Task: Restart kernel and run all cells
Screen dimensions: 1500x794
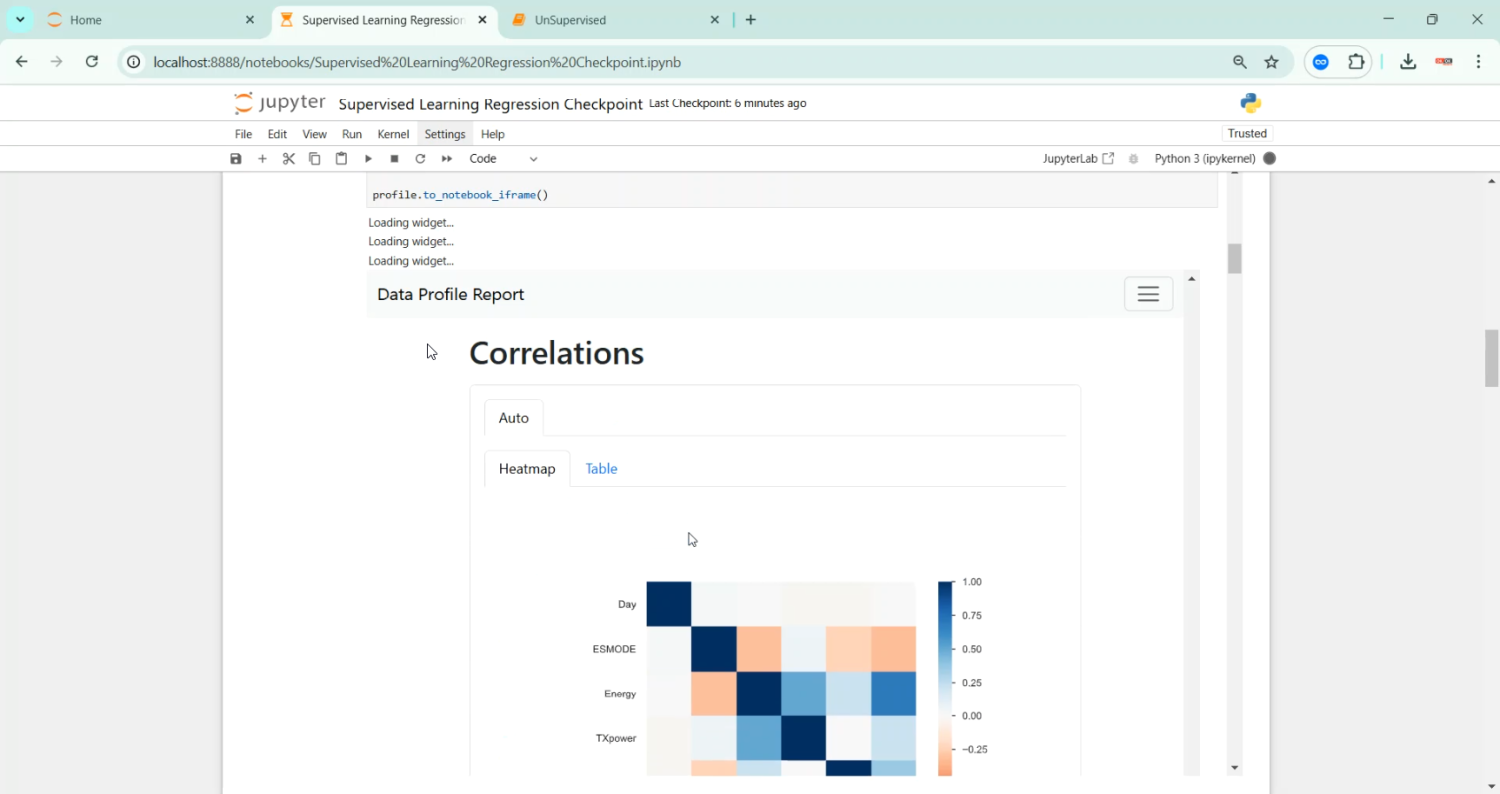Action: pyautogui.click(x=446, y=158)
